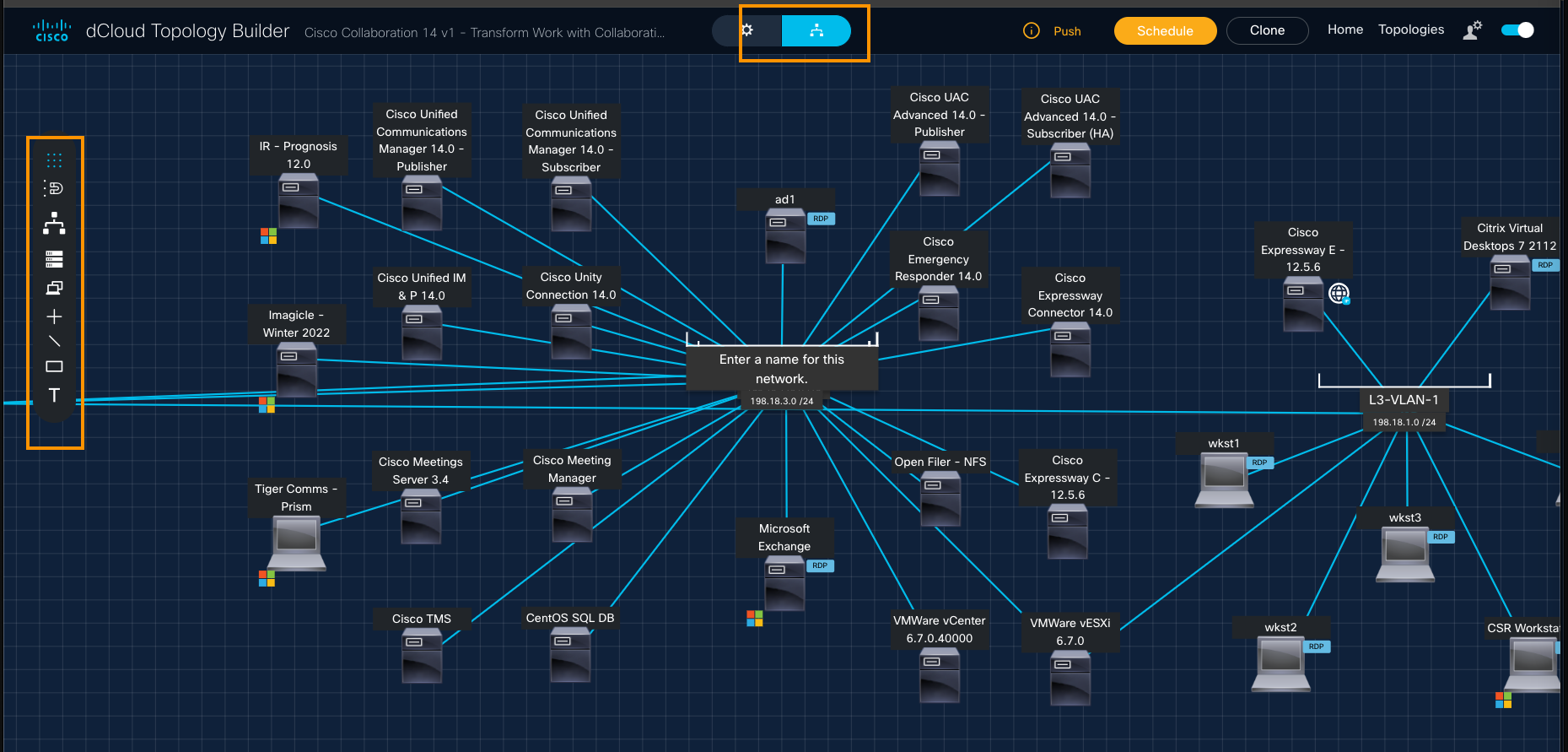
Task: Select the Cisco Unified IM & P server icon
Action: click(x=422, y=333)
